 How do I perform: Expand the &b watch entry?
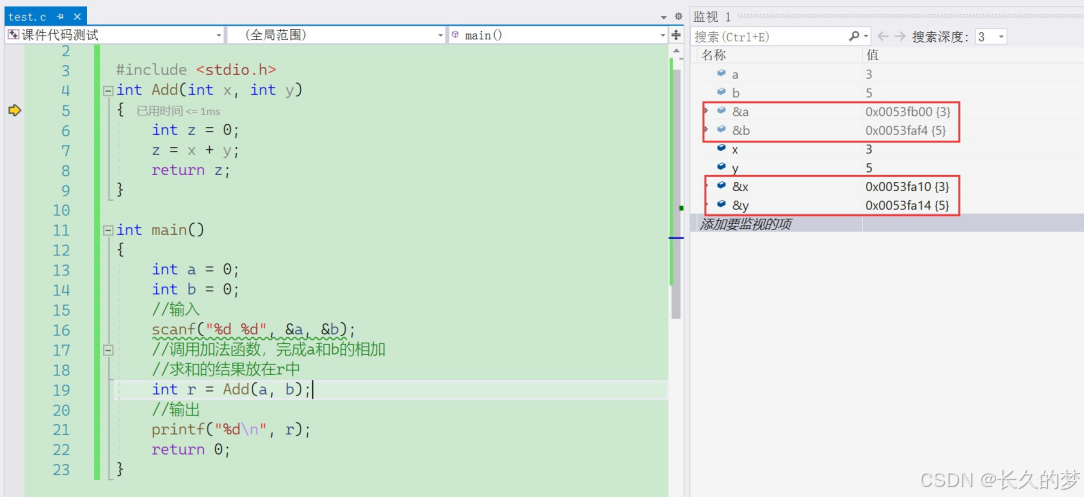(706, 129)
